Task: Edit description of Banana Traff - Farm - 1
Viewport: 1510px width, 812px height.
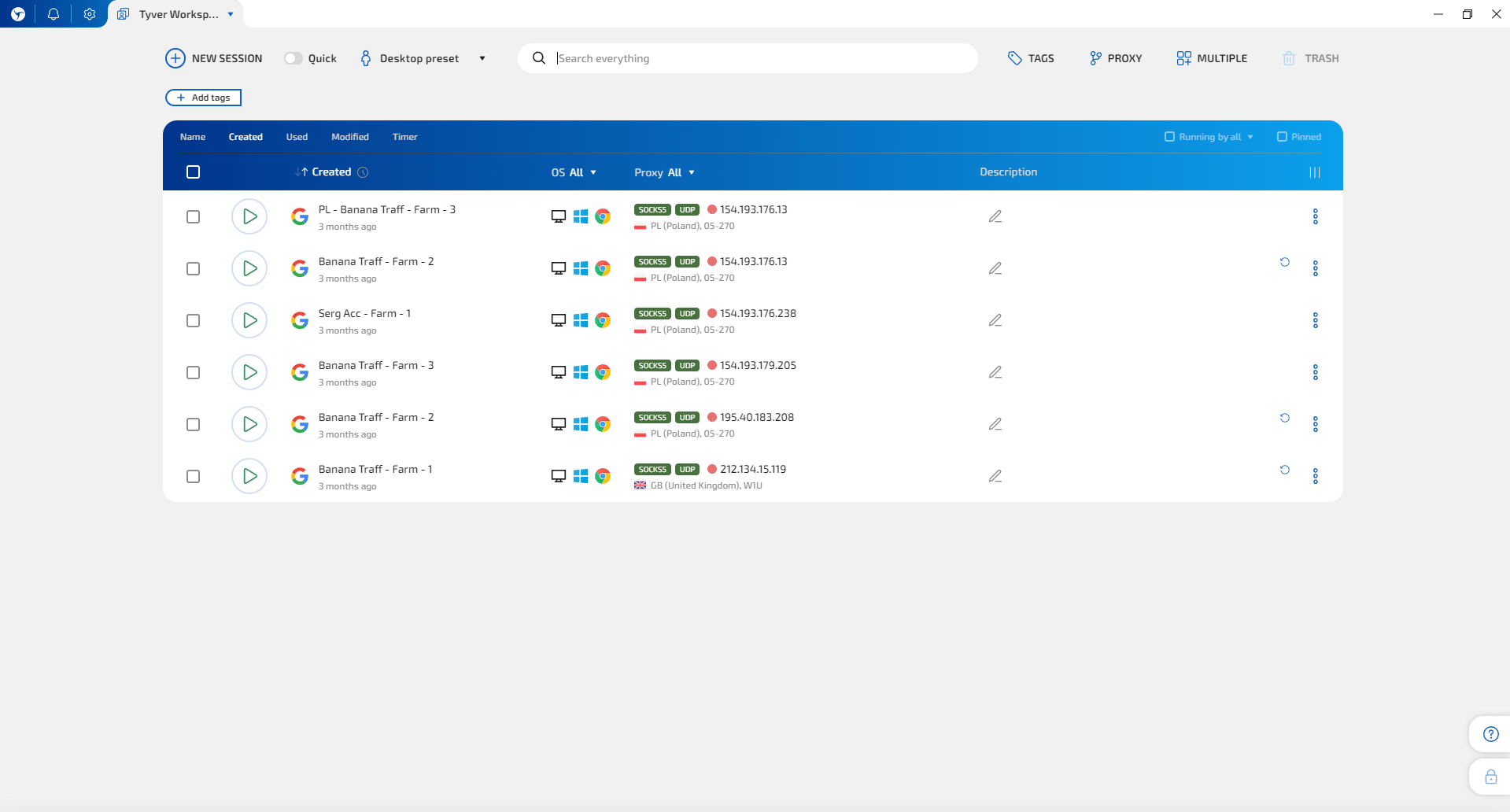Action: pos(995,476)
